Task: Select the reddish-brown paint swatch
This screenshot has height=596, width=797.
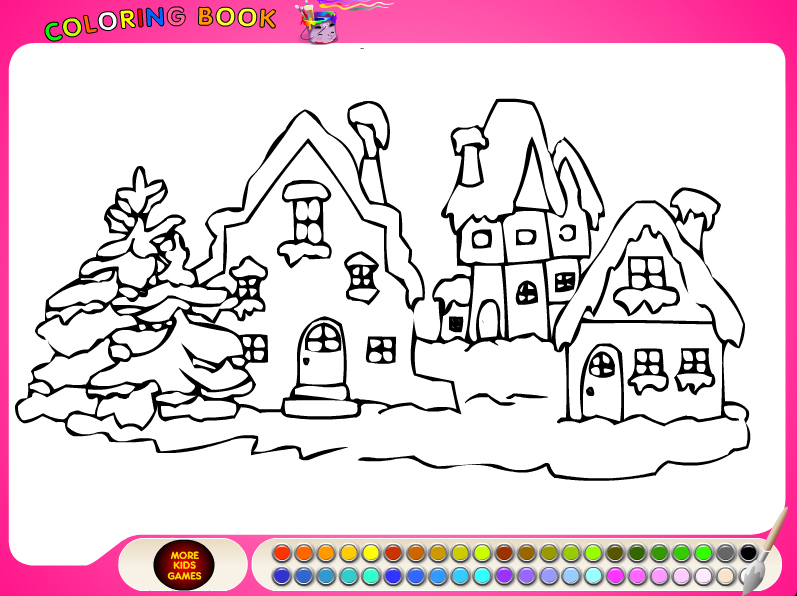Action: (x=504, y=552)
